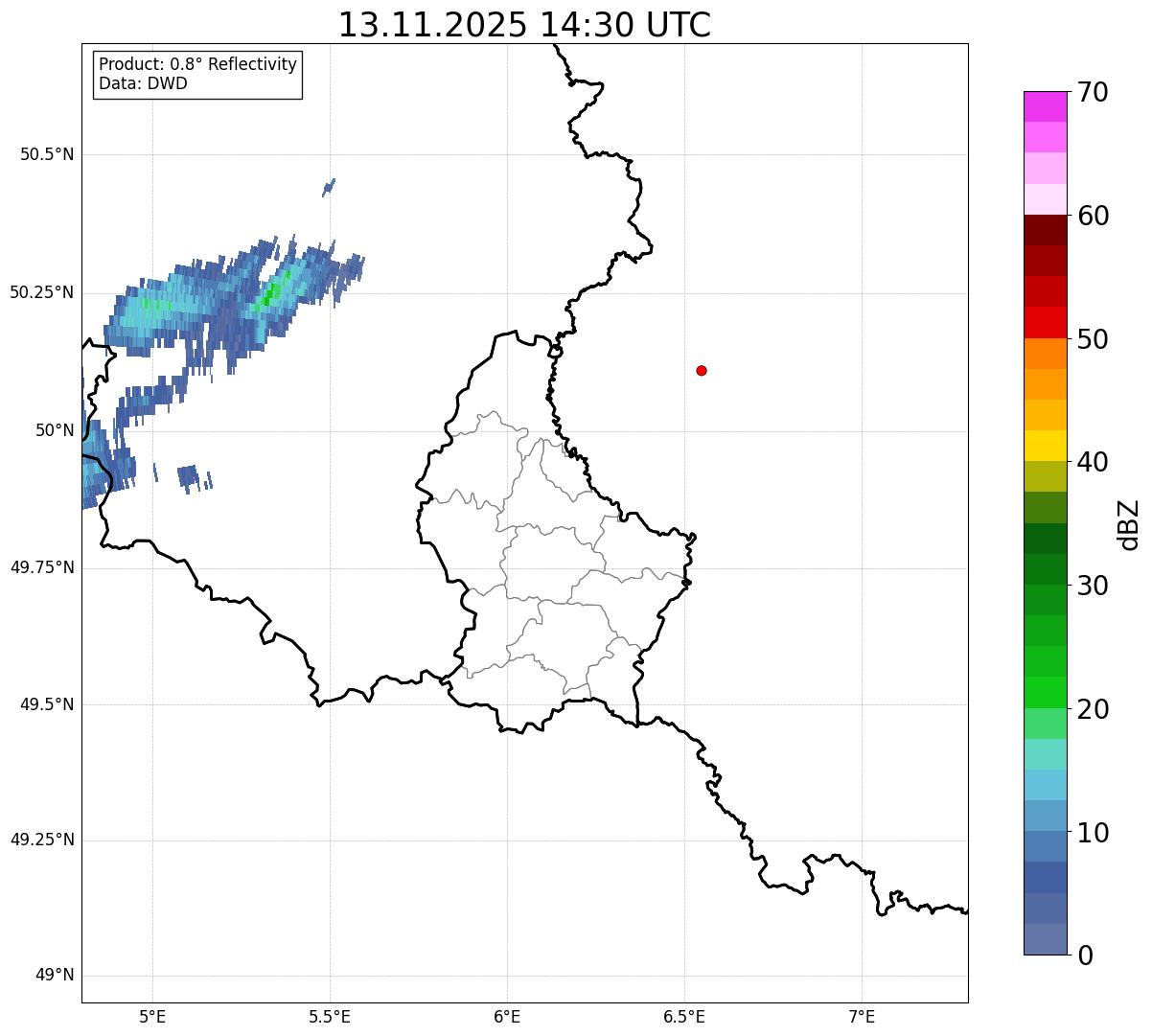Image resolution: width=1152 pixels, height=1036 pixels.
Task: Click the 49.25°N latitude label
Action: (41, 840)
